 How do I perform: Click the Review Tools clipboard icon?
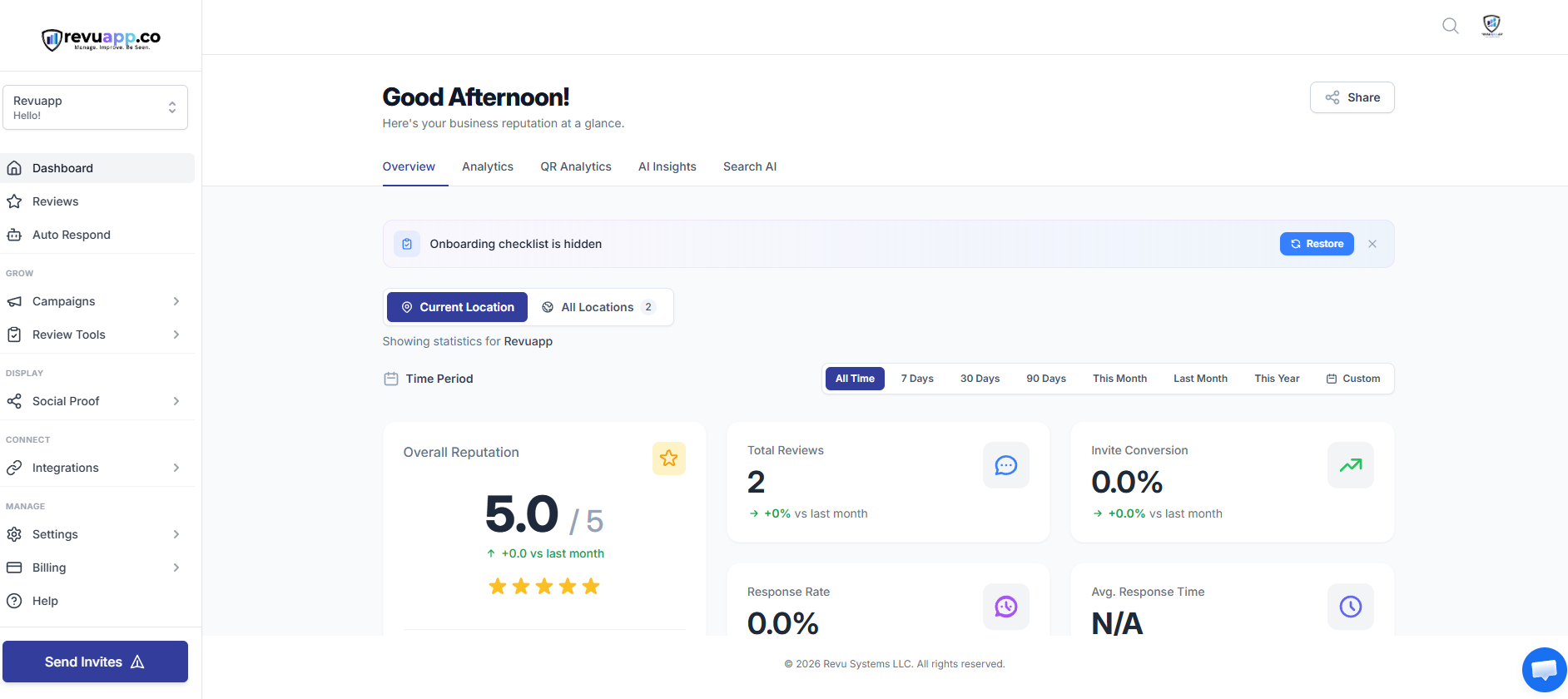pyautogui.click(x=14, y=335)
